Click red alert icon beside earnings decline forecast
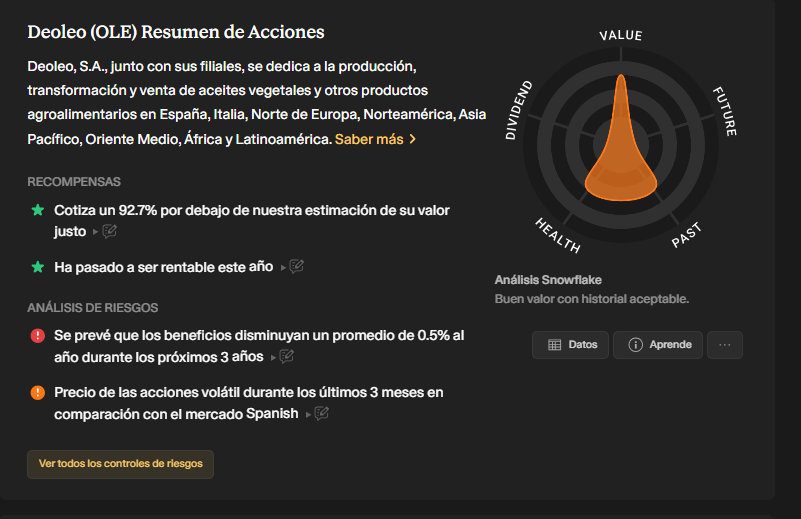The width and height of the screenshot is (801, 519). tap(38, 336)
